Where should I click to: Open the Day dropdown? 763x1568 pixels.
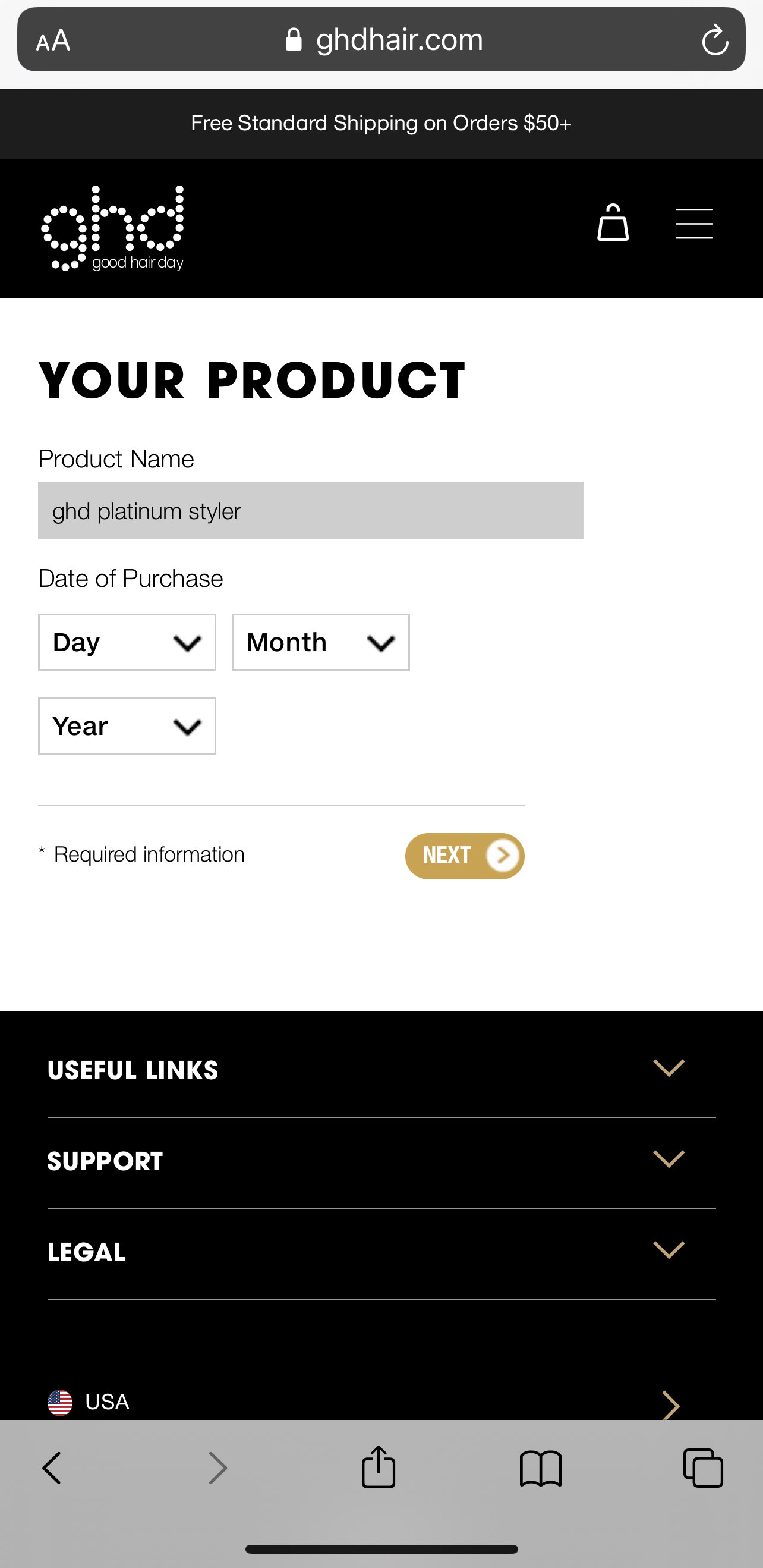click(127, 642)
